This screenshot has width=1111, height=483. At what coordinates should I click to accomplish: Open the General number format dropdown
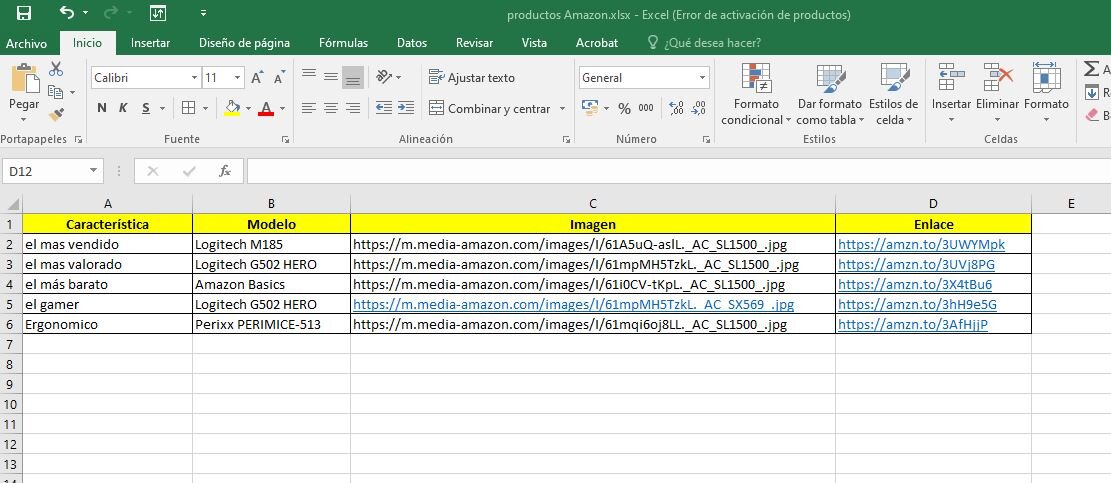coord(702,78)
